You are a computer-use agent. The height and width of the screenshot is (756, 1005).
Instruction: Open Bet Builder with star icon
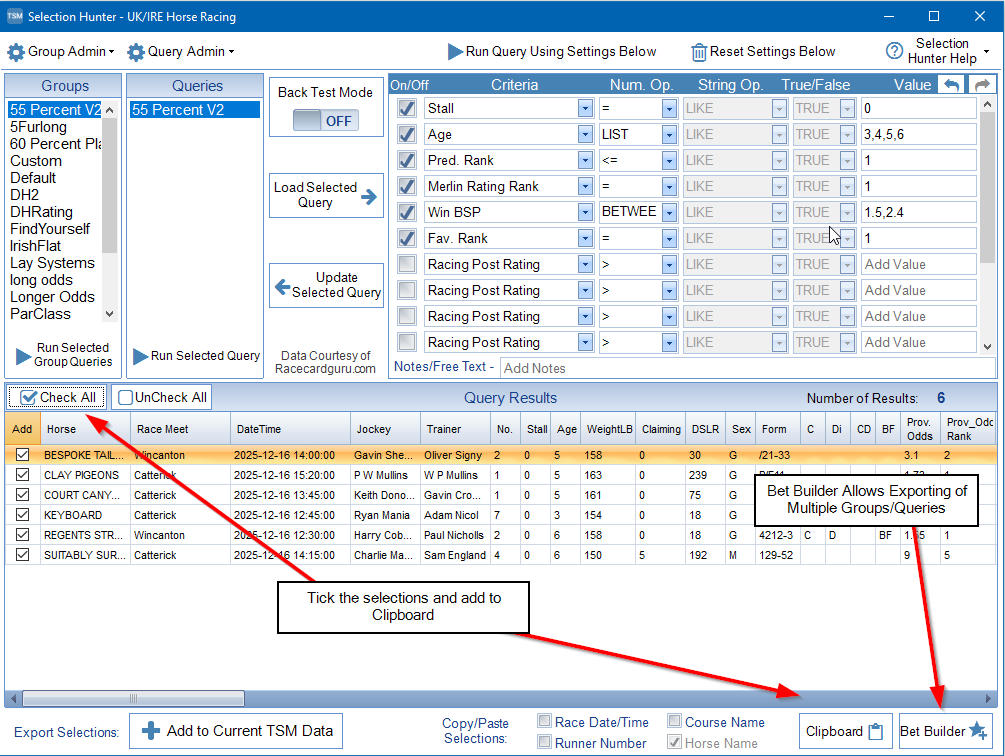click(977, 731)
